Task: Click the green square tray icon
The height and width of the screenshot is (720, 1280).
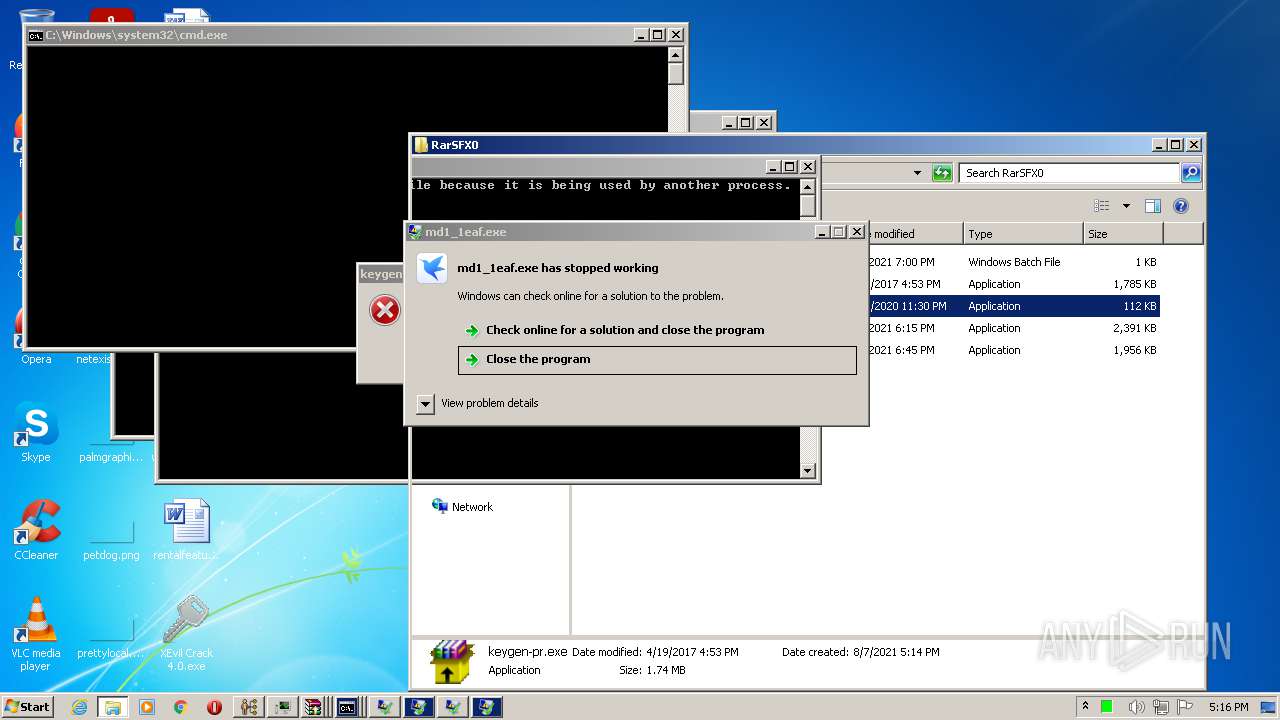Action: click(1107, 706)
